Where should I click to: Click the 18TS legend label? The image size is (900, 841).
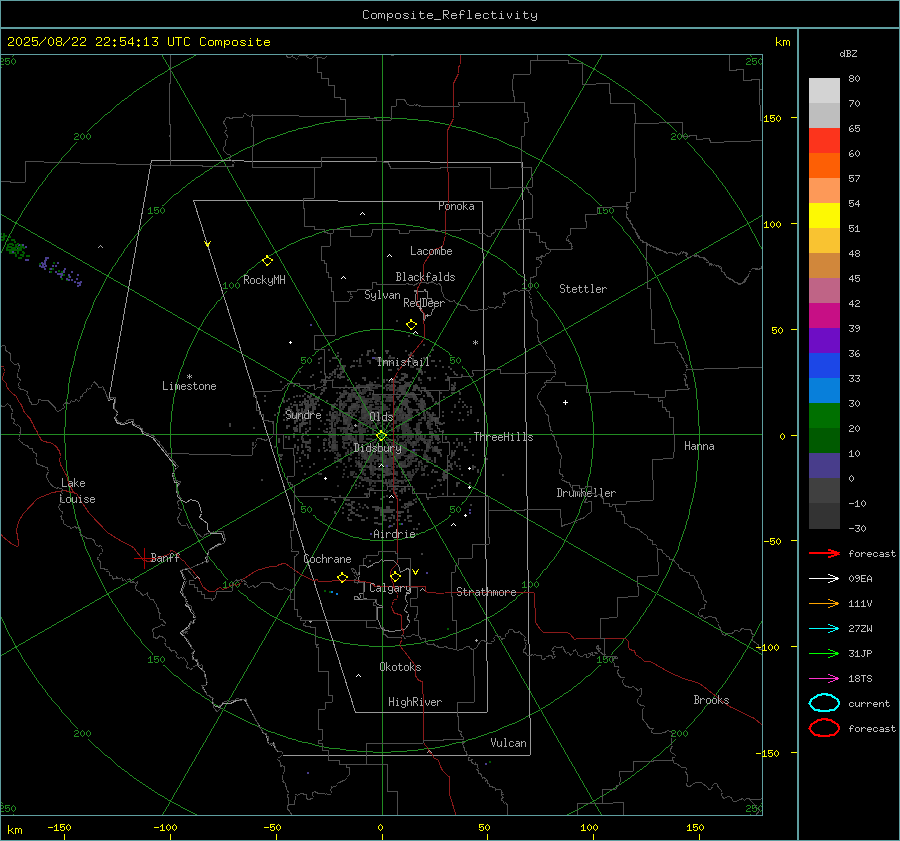click(860, 679)
